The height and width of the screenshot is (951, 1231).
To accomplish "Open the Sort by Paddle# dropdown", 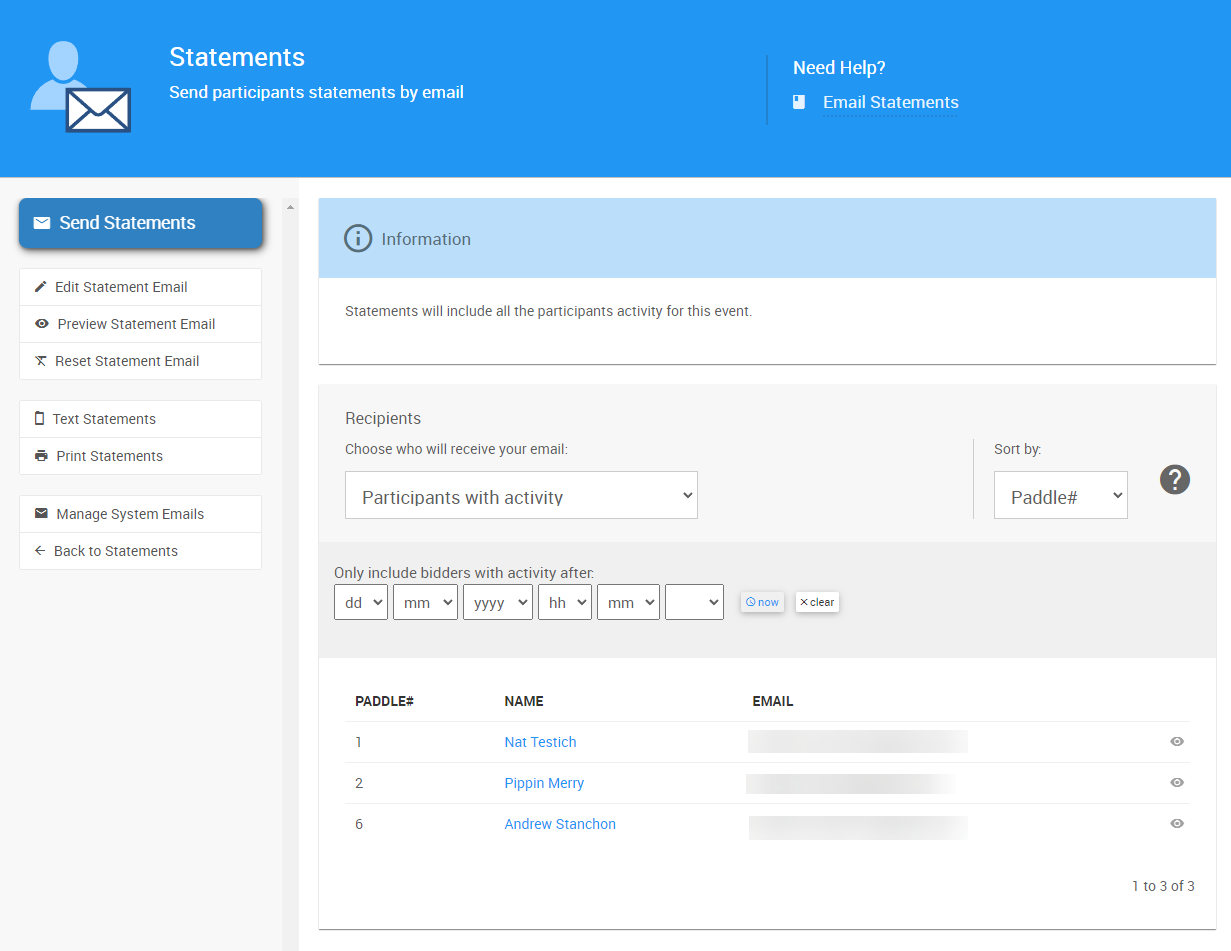I will coord(1060,496).
